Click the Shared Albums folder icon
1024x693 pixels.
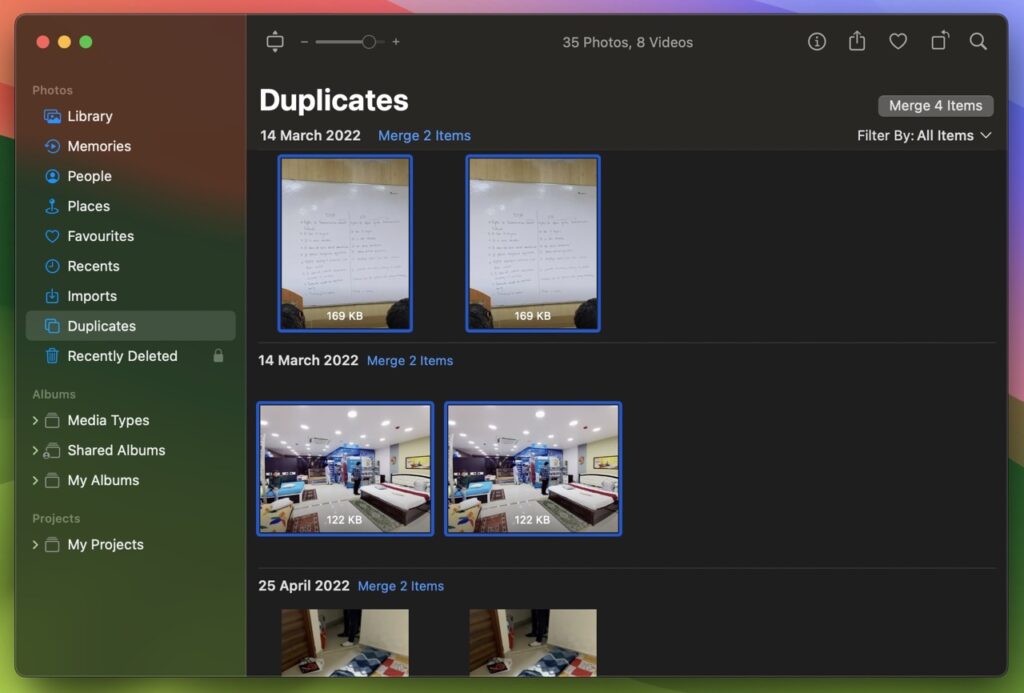click(x=52, y=451)
